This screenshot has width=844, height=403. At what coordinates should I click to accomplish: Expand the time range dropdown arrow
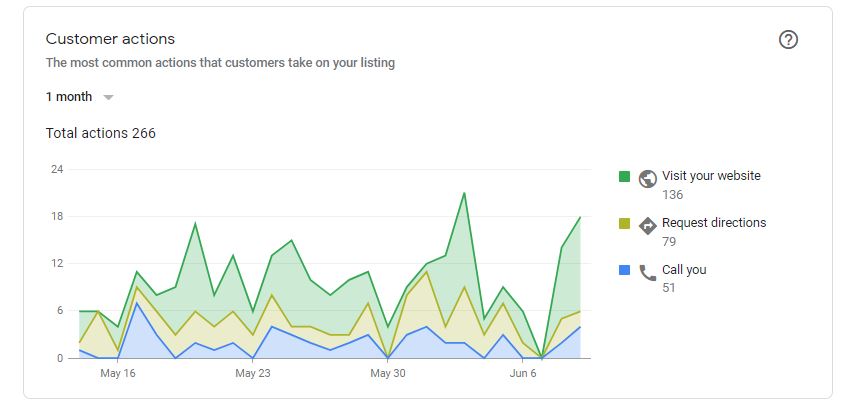pos(108,97)
